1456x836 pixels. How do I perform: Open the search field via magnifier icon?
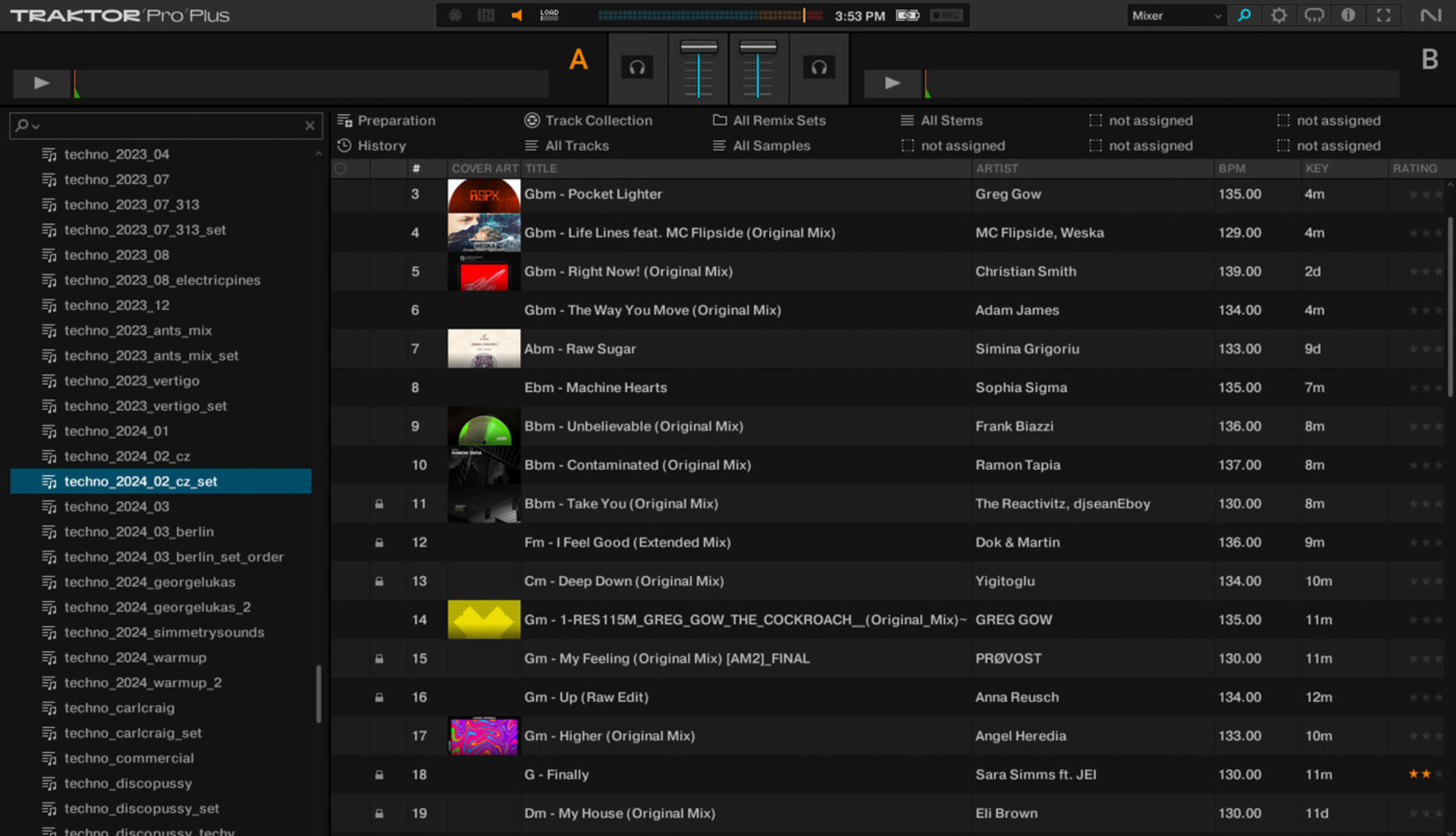(1244, 14)
